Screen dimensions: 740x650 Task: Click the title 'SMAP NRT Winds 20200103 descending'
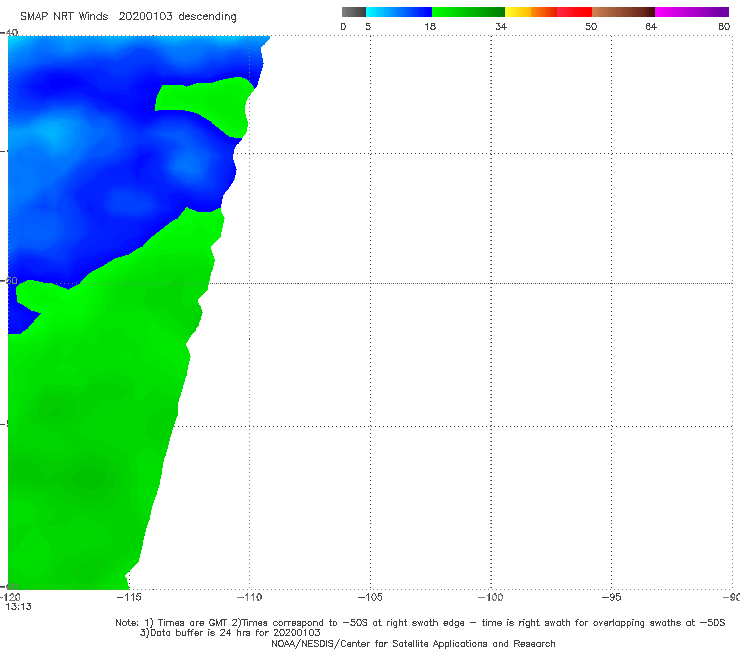(x=128, y=17)
